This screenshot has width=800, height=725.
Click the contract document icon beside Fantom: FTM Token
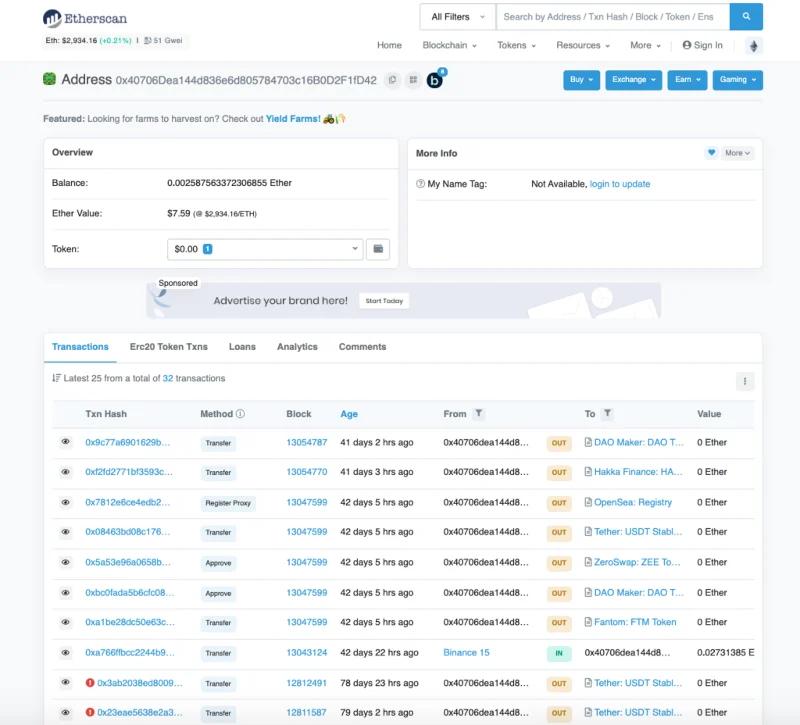tap(588, 622)
